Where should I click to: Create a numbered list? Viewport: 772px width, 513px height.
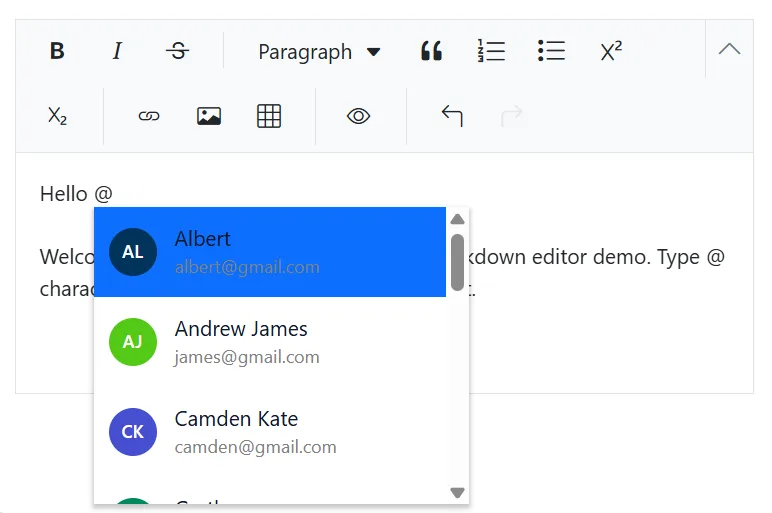[x=491, y=51]
